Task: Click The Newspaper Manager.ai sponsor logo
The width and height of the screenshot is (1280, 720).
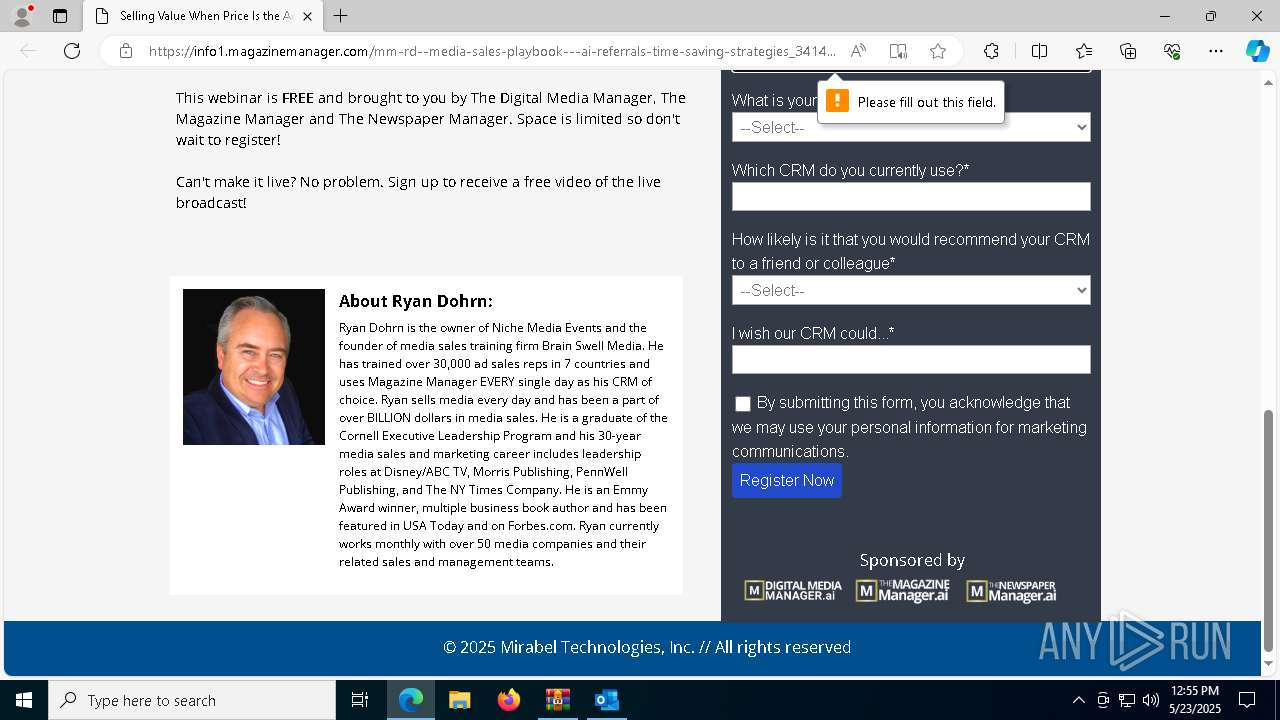Action: 1011,591
